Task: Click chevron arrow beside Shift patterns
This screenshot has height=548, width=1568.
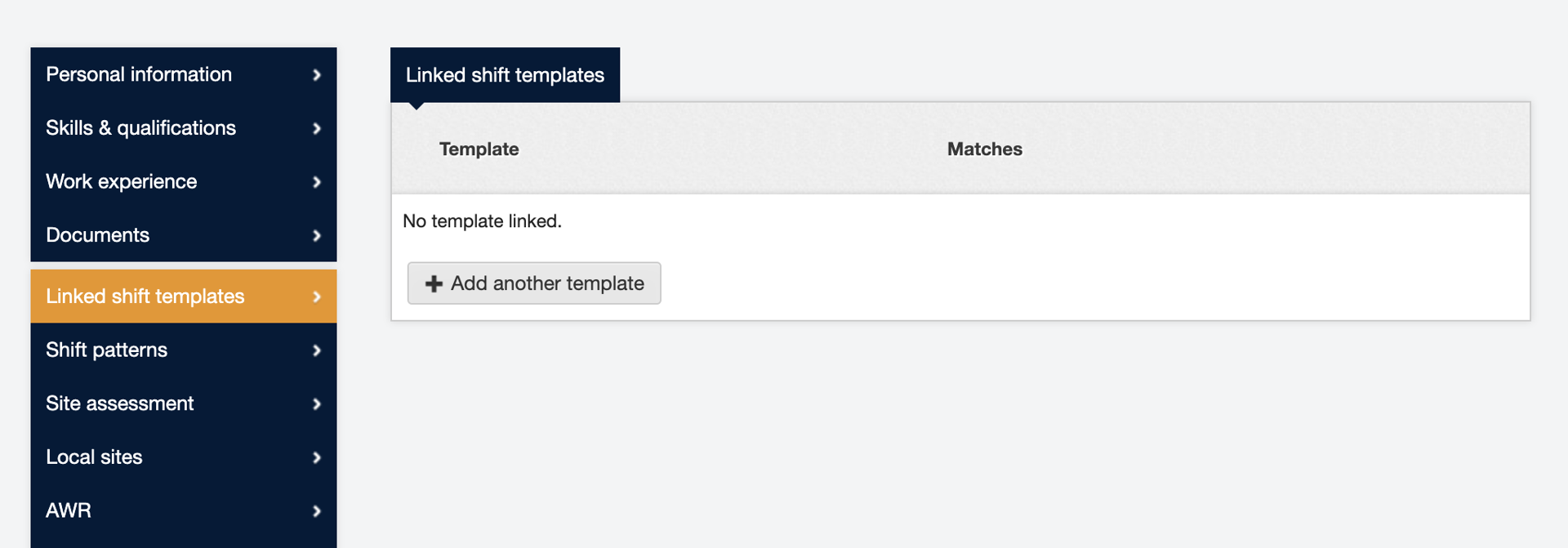Action: click(317, 350)
